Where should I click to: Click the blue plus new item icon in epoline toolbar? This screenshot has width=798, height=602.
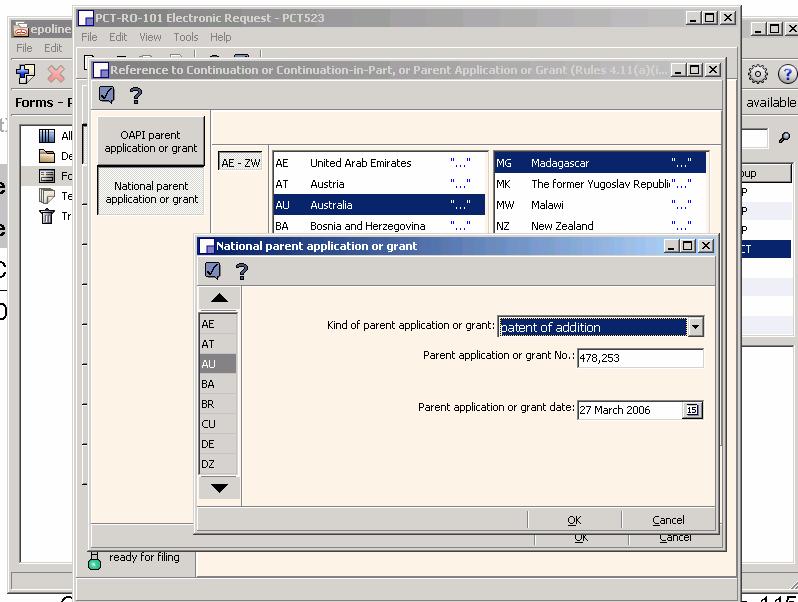pos(25,74)
